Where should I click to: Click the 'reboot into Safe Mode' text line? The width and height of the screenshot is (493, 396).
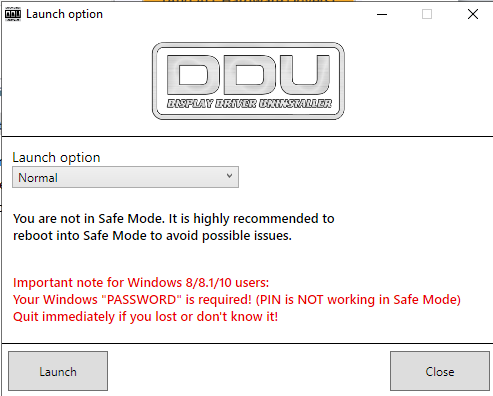coord(152,236)
